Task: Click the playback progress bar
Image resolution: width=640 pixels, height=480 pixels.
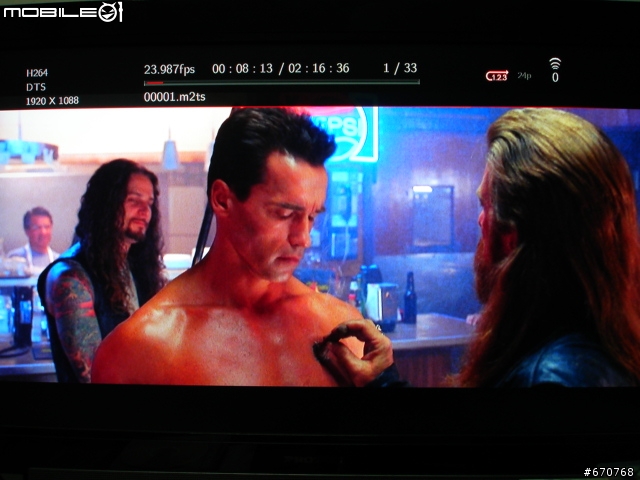Action: [282, 82]
